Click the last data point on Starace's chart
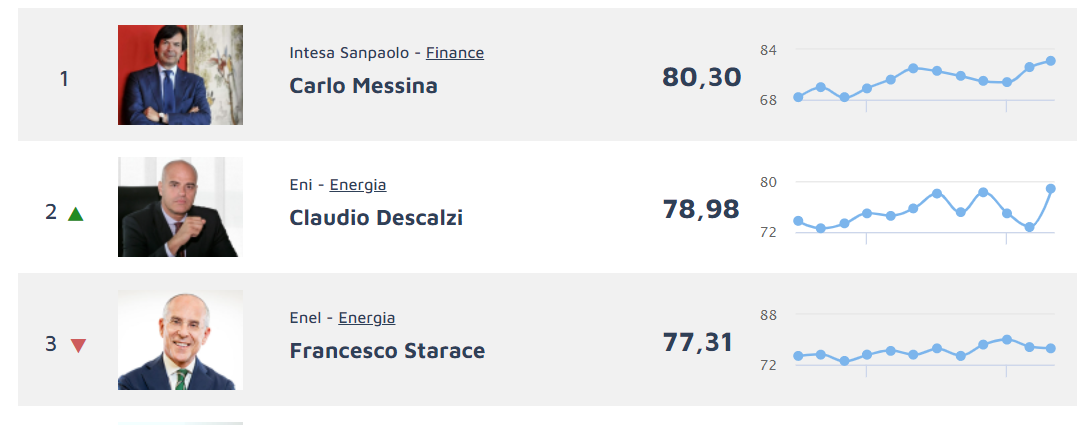This screenshot has width=1080, height=425. point(1051,348)
